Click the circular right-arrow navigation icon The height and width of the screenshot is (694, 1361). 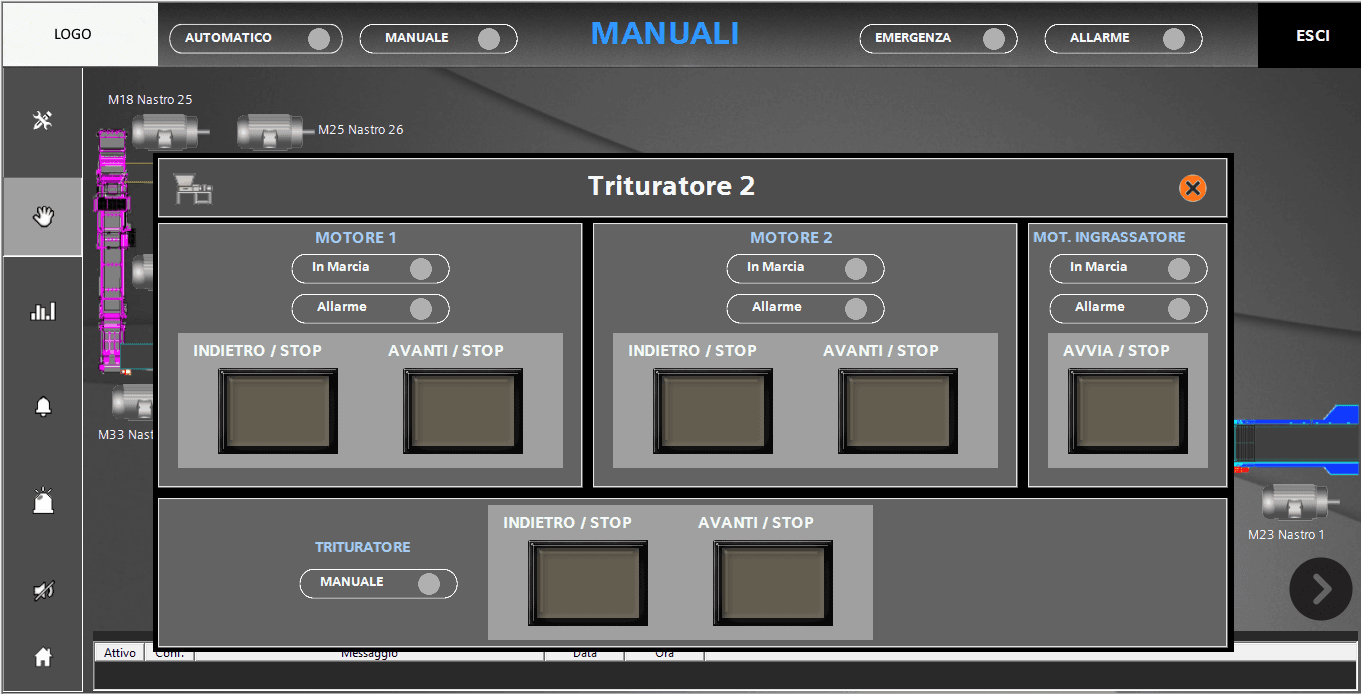pyautogui.click(x=1320, y=589)
